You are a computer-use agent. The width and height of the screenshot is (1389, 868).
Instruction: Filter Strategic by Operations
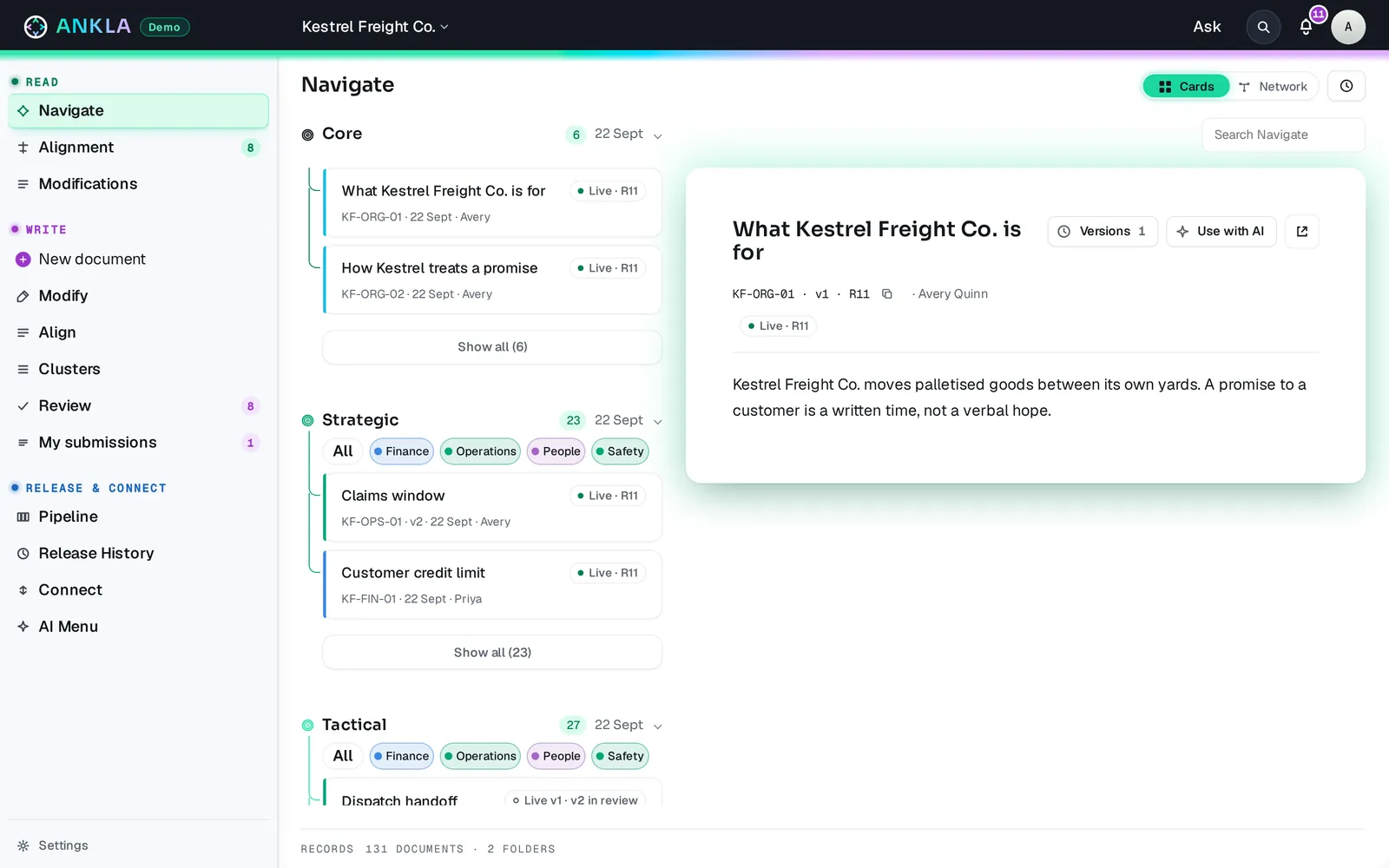point(480,451)
